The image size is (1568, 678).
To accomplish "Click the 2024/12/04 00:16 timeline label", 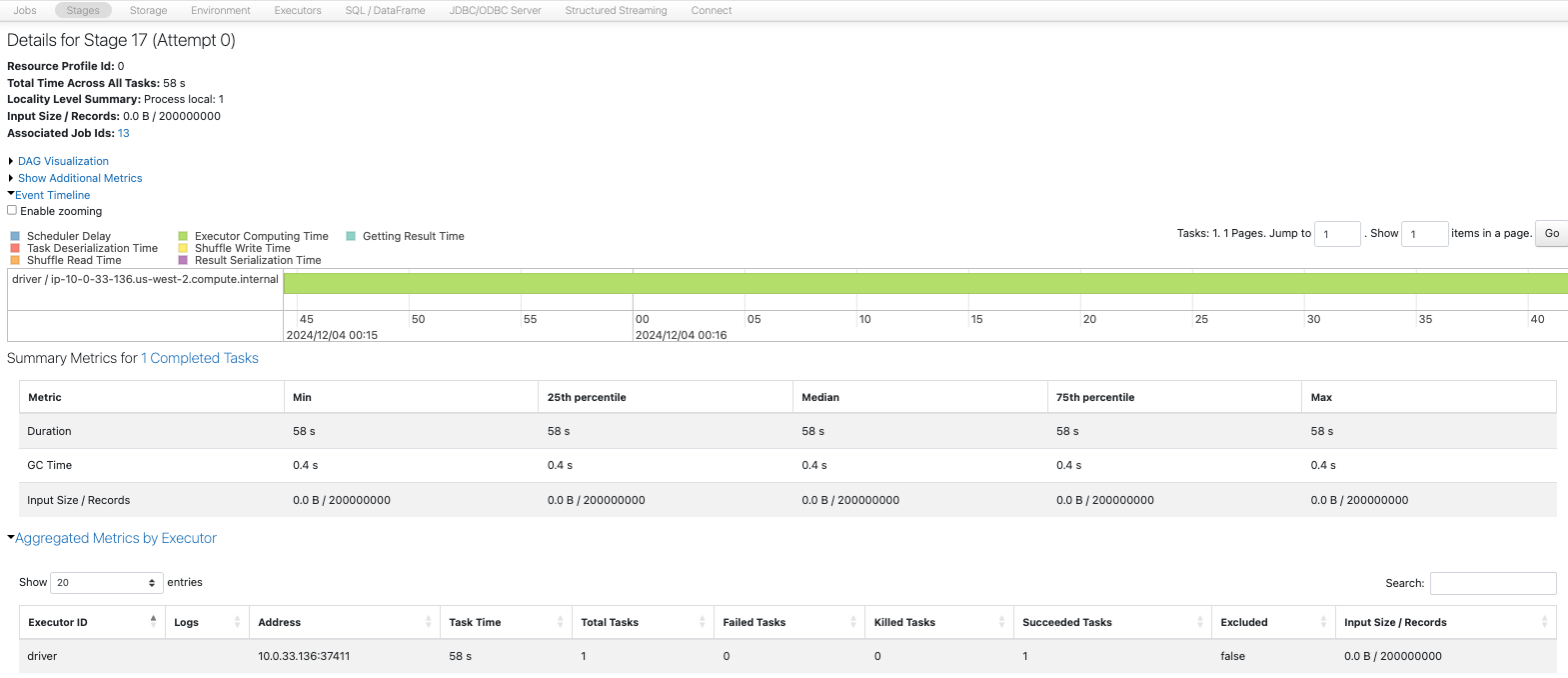I will tap(681, 335).
